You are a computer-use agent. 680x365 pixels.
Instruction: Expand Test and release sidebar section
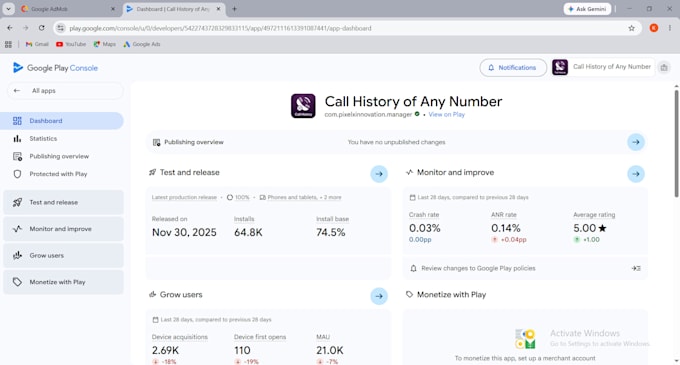pyautogui.click(x=63, y=202)
